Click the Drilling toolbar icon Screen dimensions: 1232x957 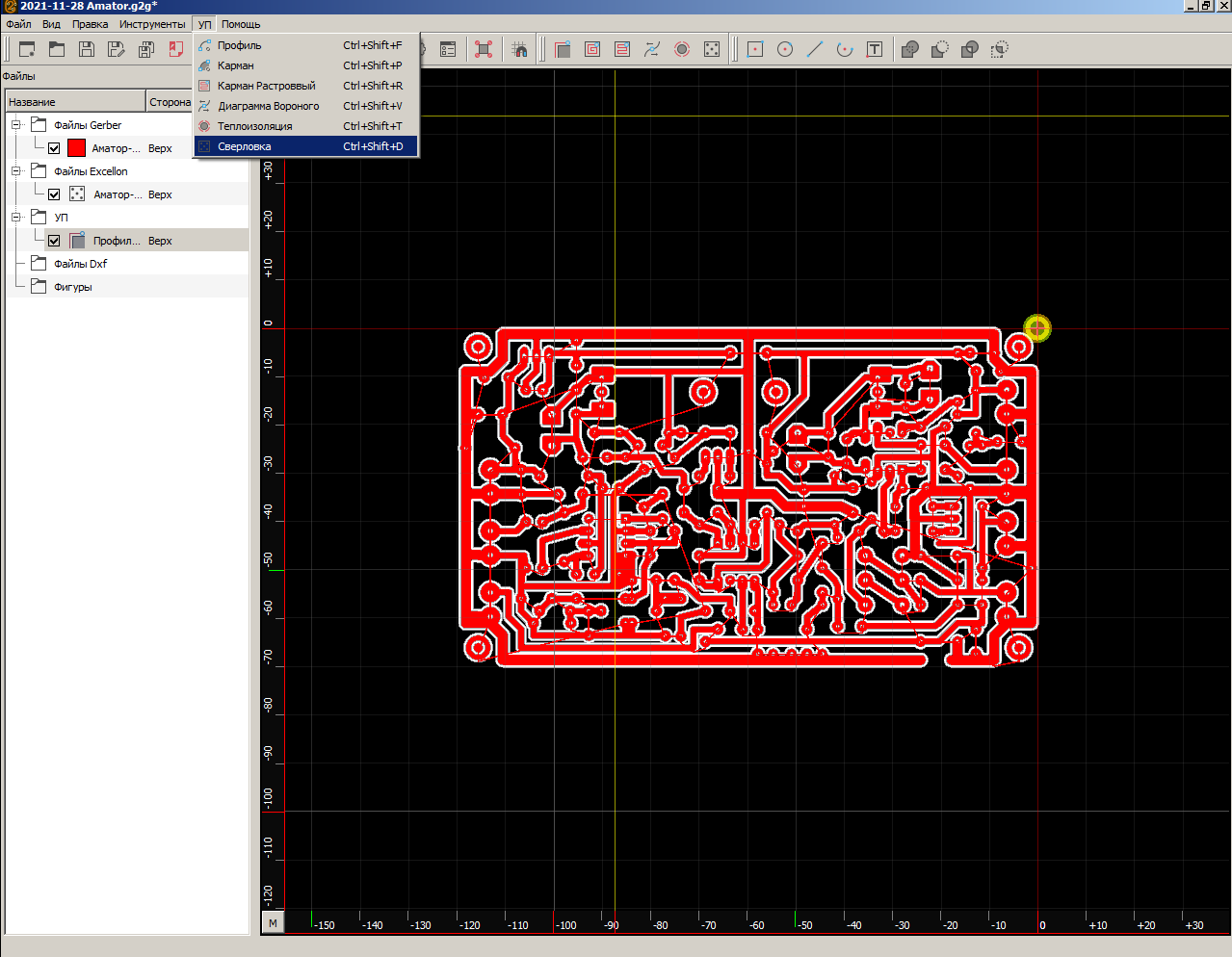712,49
